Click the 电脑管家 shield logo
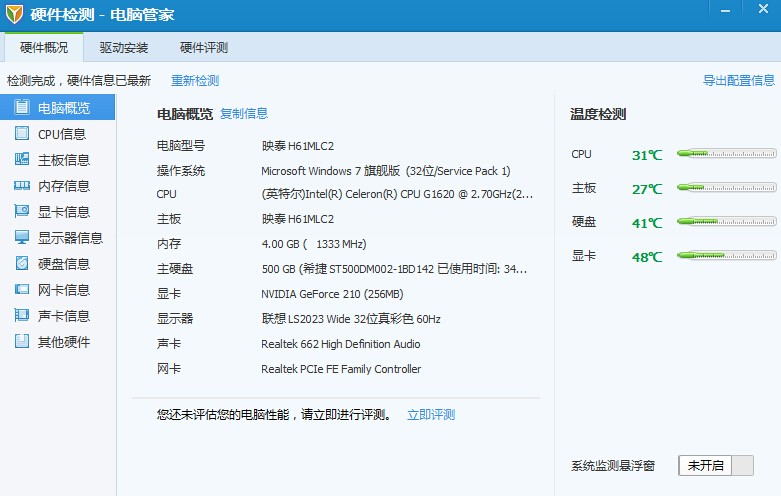The height and width of the screenshot is (496, 781). click(x=14, y=14)
